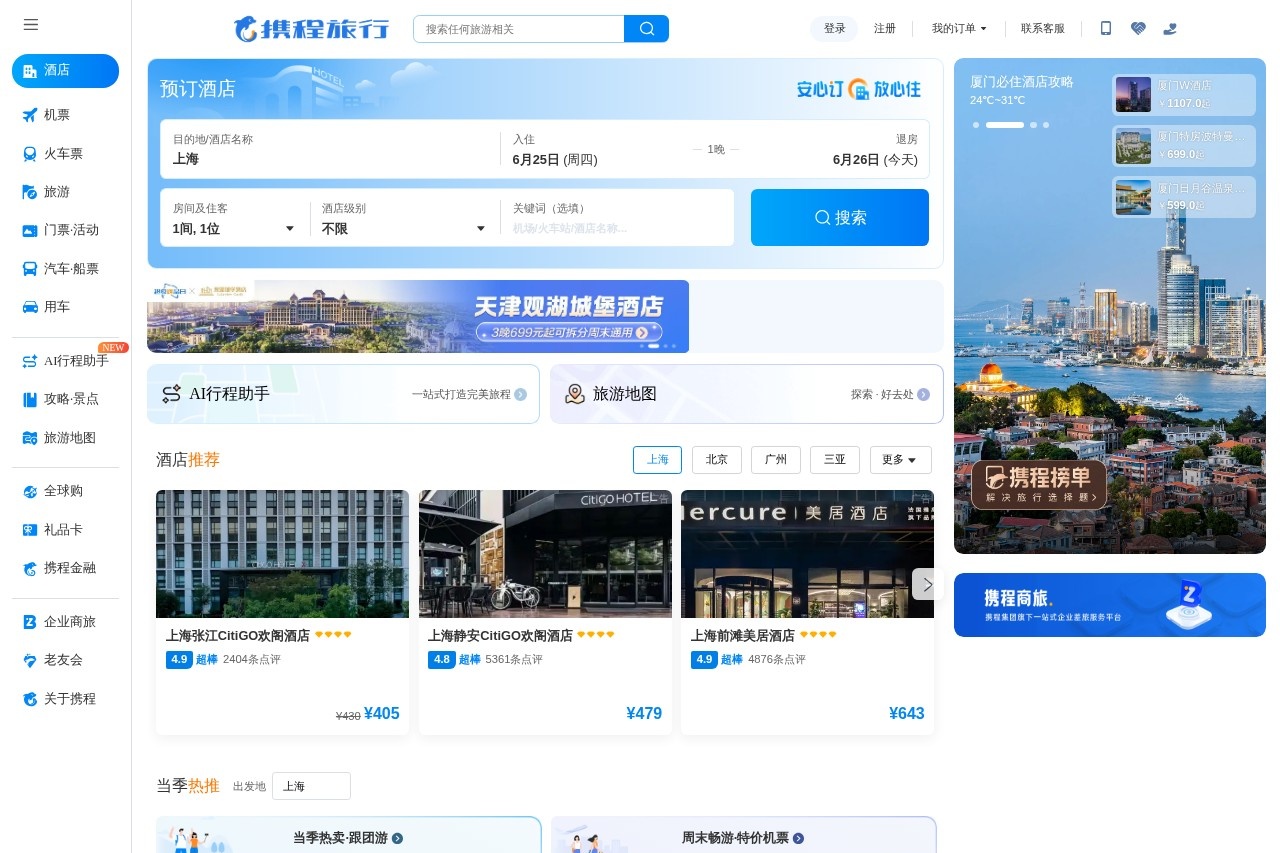Select the 机票 flights sidebar item
Viewport: 1280px width, 853px height.
click(65, 115)
